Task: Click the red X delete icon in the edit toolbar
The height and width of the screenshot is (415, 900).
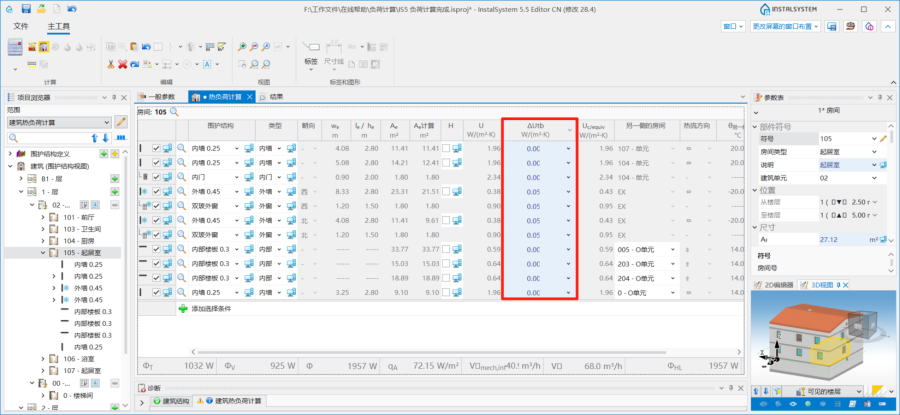Action: (x=122, y=64)
